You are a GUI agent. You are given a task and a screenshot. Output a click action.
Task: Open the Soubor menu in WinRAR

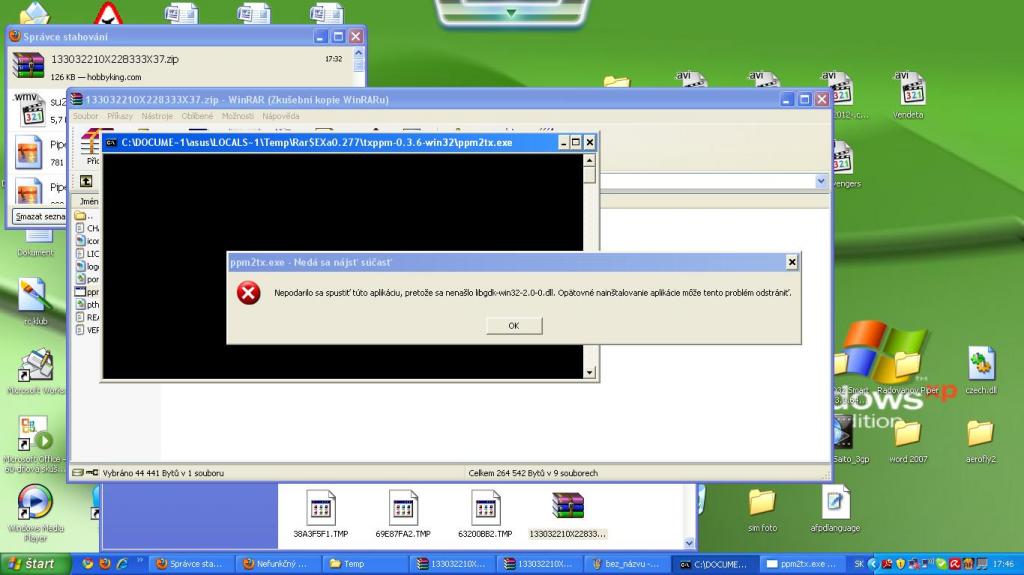click(86, 116)
